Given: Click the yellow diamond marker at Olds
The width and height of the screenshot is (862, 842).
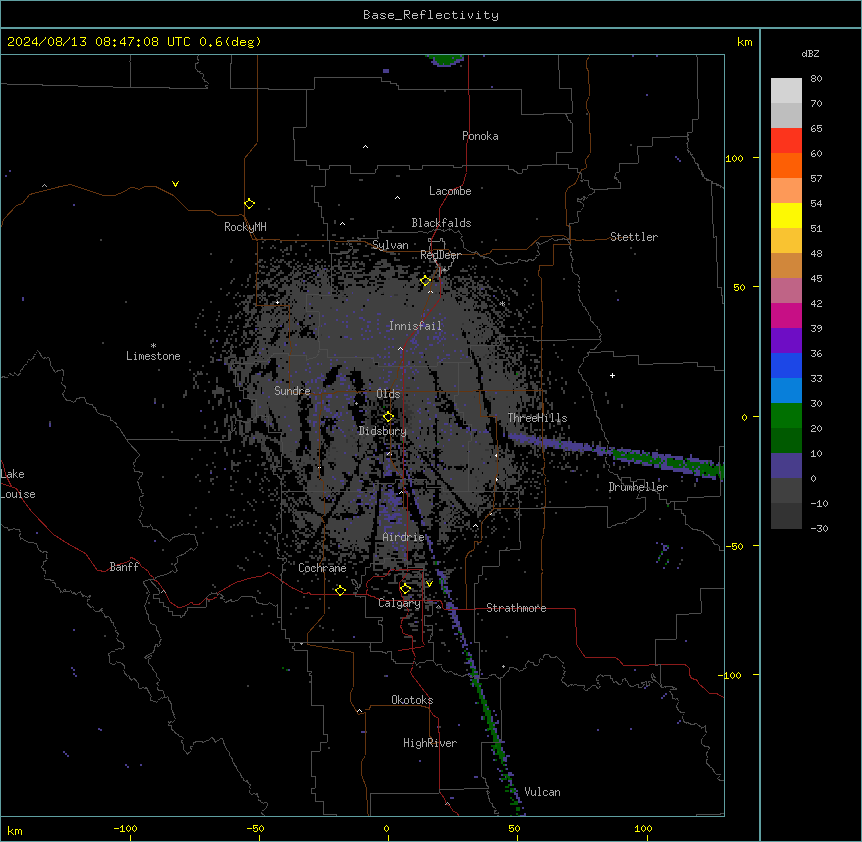Looking at the screenshot, I should pos(388,417).
